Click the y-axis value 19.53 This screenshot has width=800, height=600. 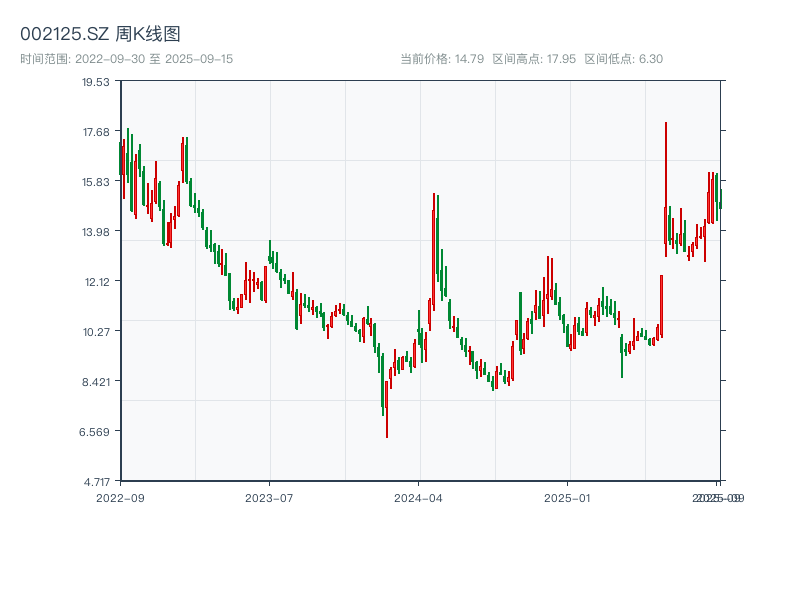(96, 82)
